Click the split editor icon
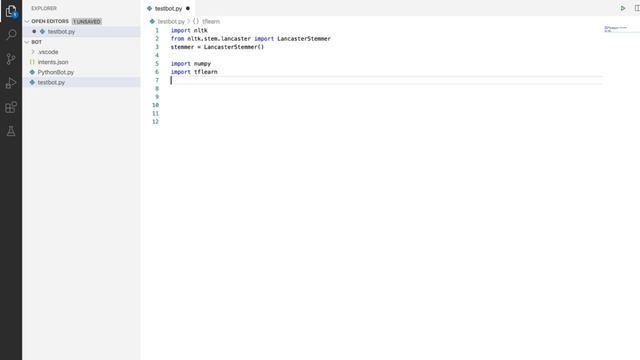 coord(637,8)
